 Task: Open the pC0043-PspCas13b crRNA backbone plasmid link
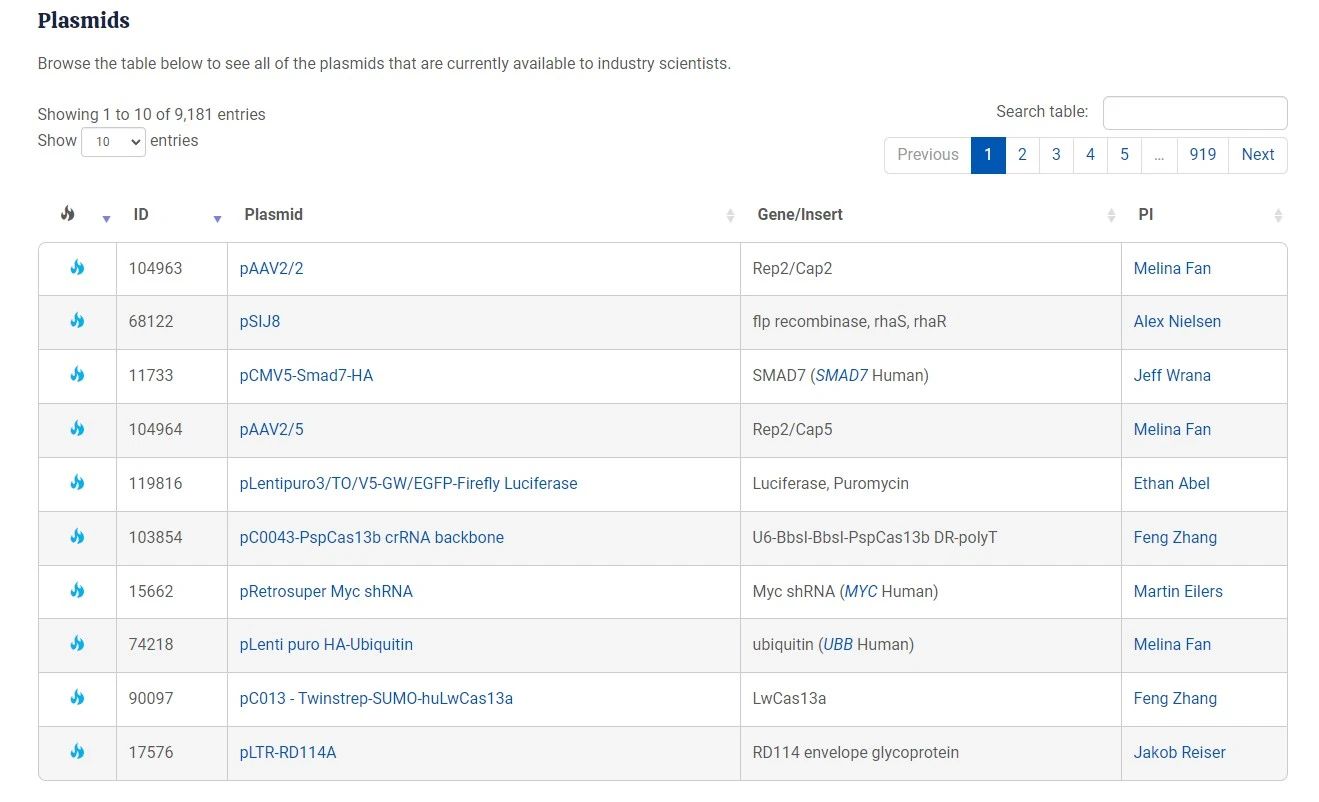pyautogui.click(x=371, y=537)
